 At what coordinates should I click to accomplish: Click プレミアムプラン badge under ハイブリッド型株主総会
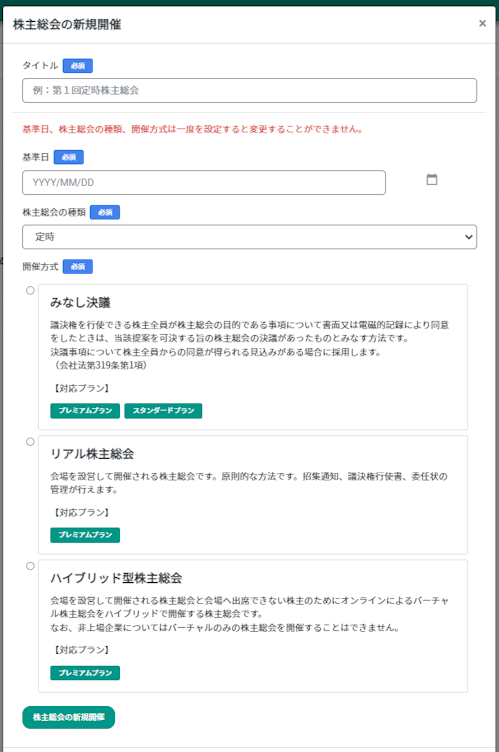point(85,673)
